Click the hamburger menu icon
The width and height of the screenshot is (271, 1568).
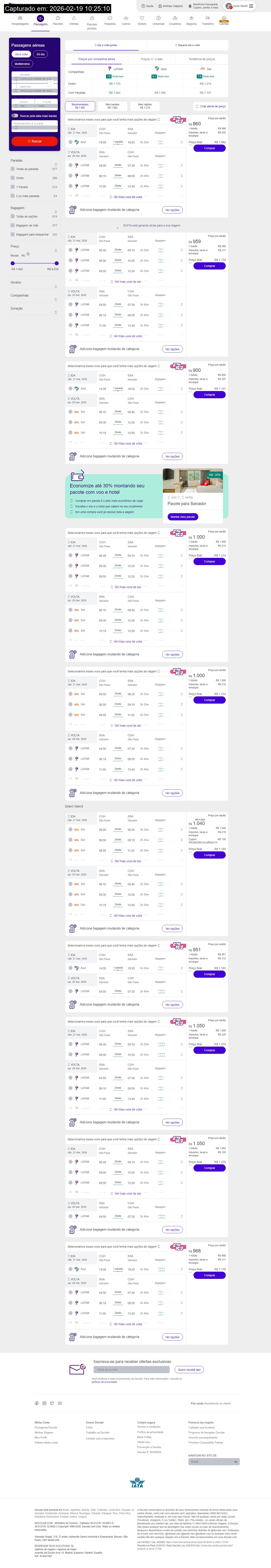click(x=251, y=6)
